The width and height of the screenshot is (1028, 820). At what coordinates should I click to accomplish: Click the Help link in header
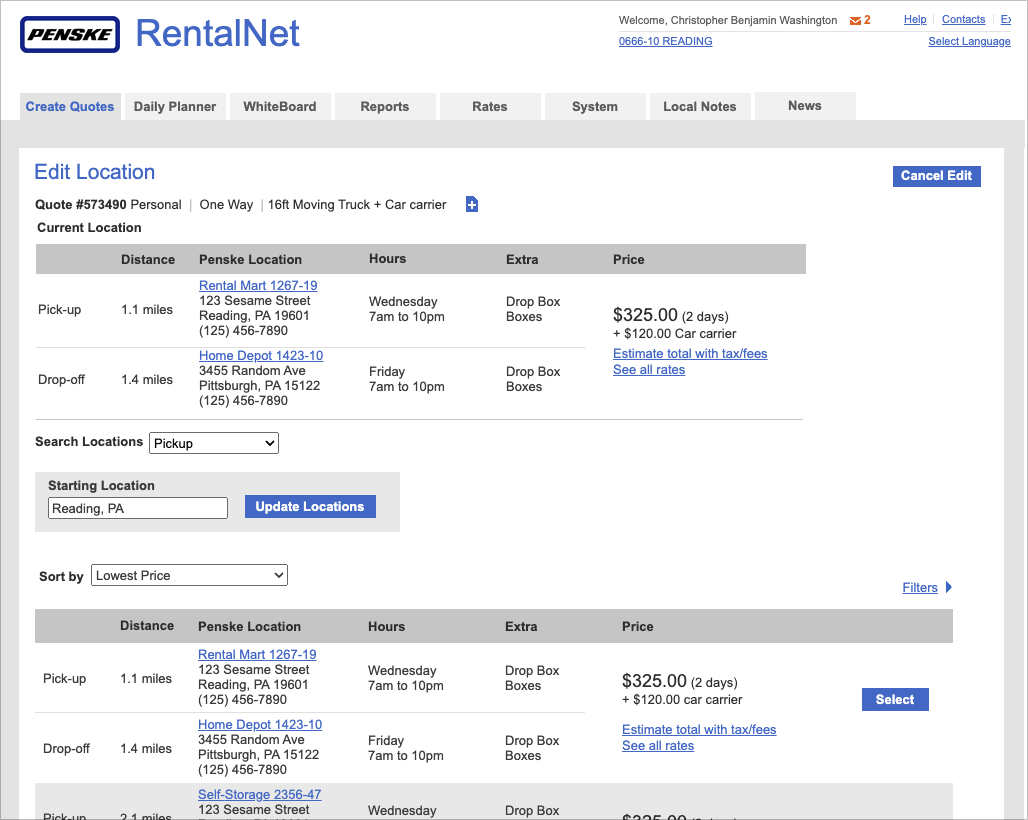coord(915,20)
